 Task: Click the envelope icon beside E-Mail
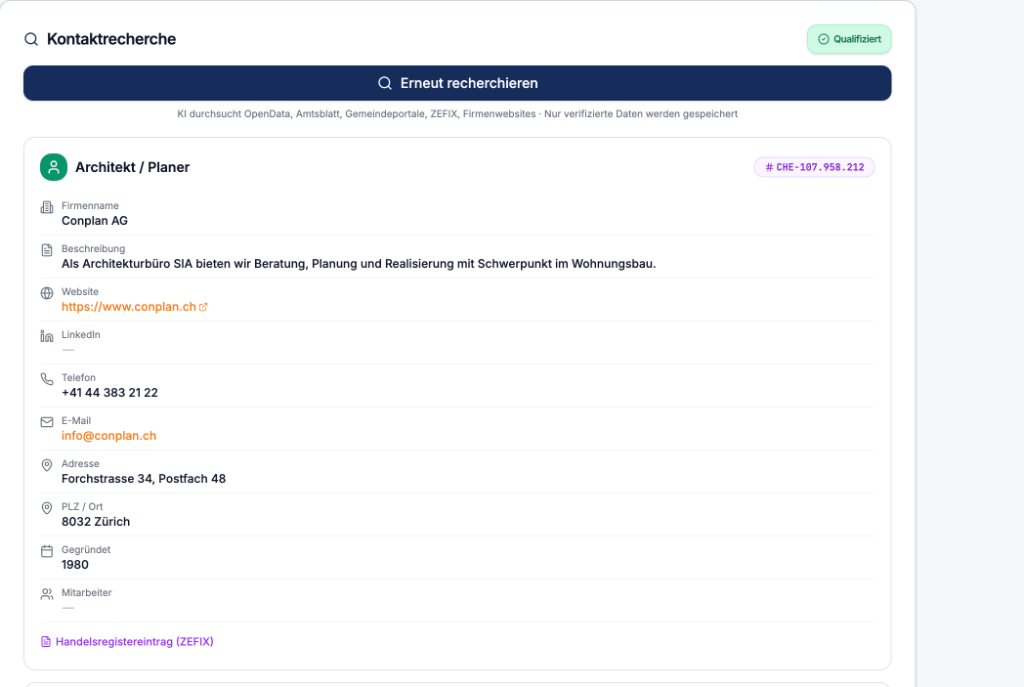[47, 423]
